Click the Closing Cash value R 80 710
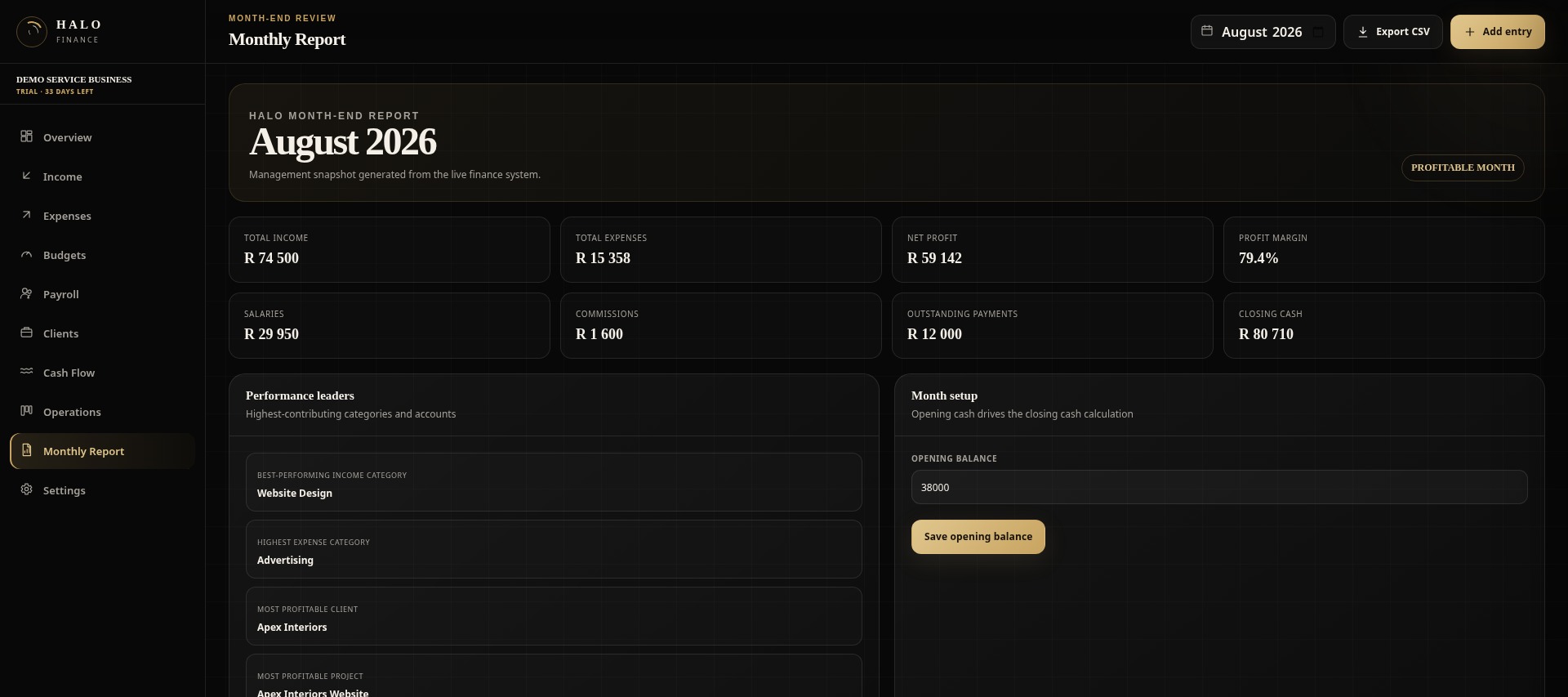Screen dimensions: 1568x697 [1266, 334]
